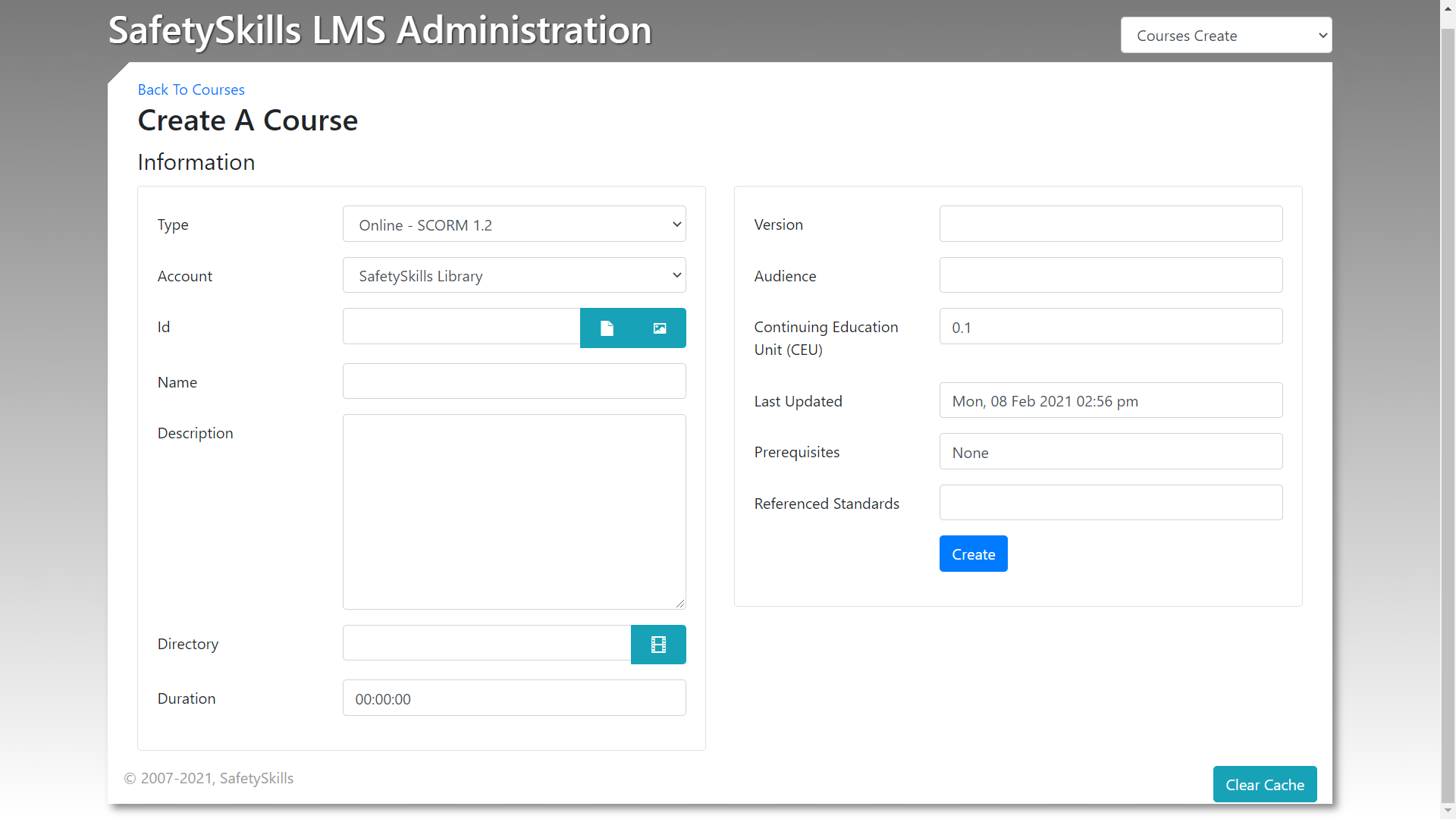Click the document file icon beside Id
The height and width of the screenshot is (819, 1456).
(x=607, y=328)
